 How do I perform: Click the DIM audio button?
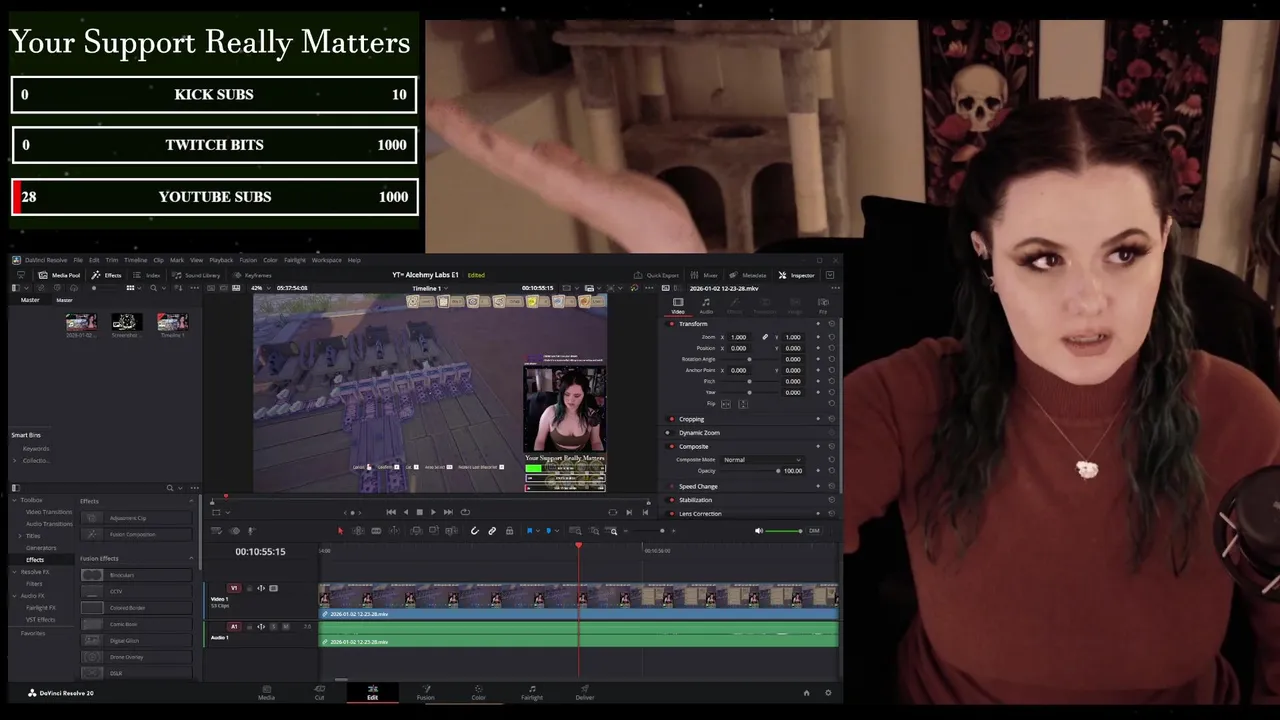click(814, 531)
